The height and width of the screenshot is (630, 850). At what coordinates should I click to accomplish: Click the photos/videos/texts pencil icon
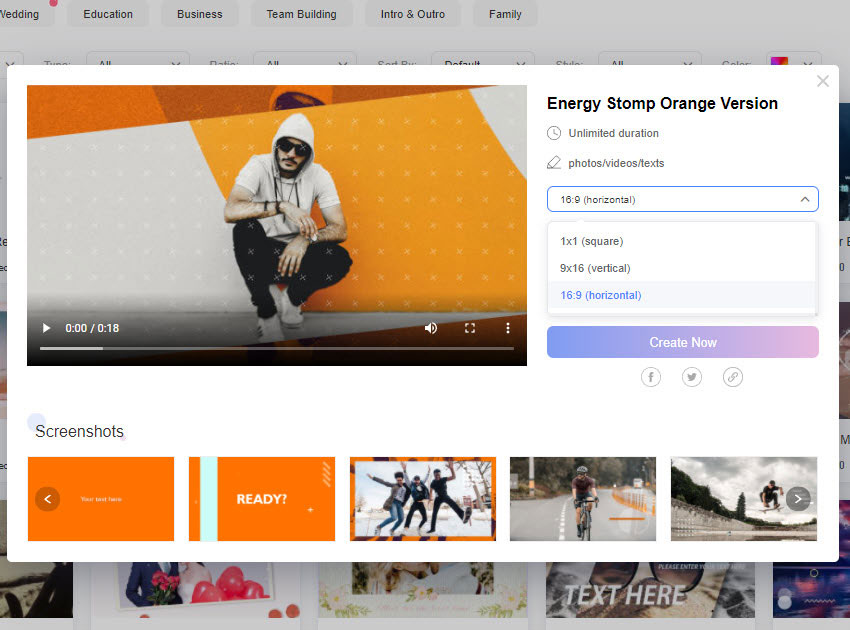[554, 163]
